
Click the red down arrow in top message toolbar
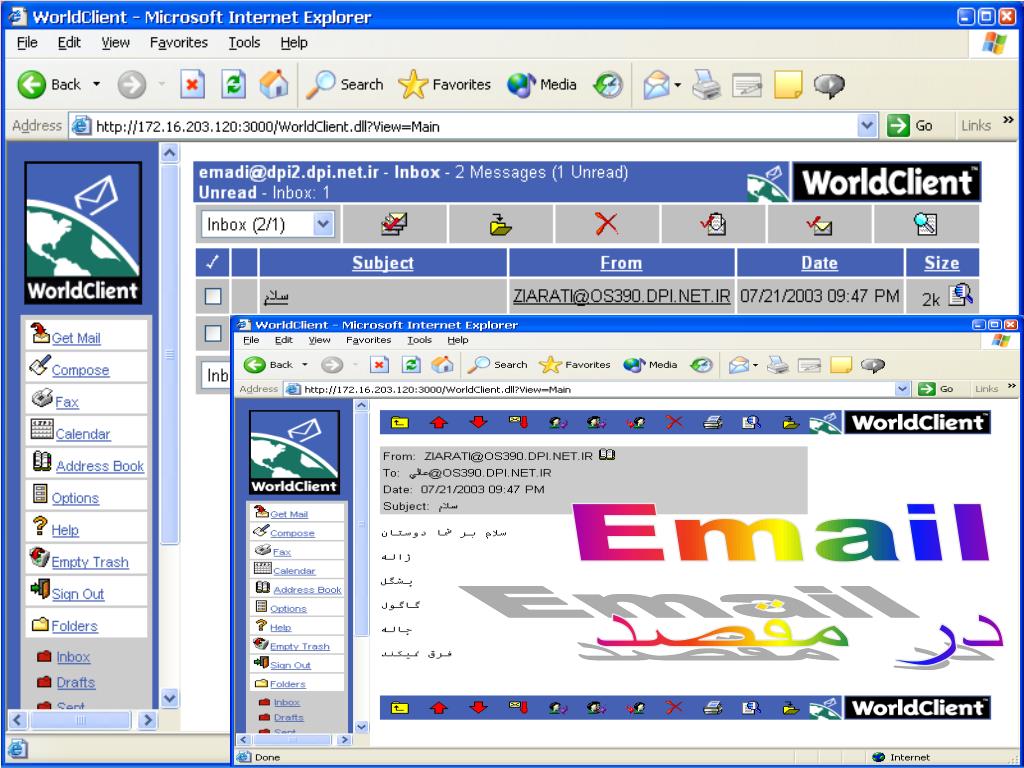[x=478, y=423]
